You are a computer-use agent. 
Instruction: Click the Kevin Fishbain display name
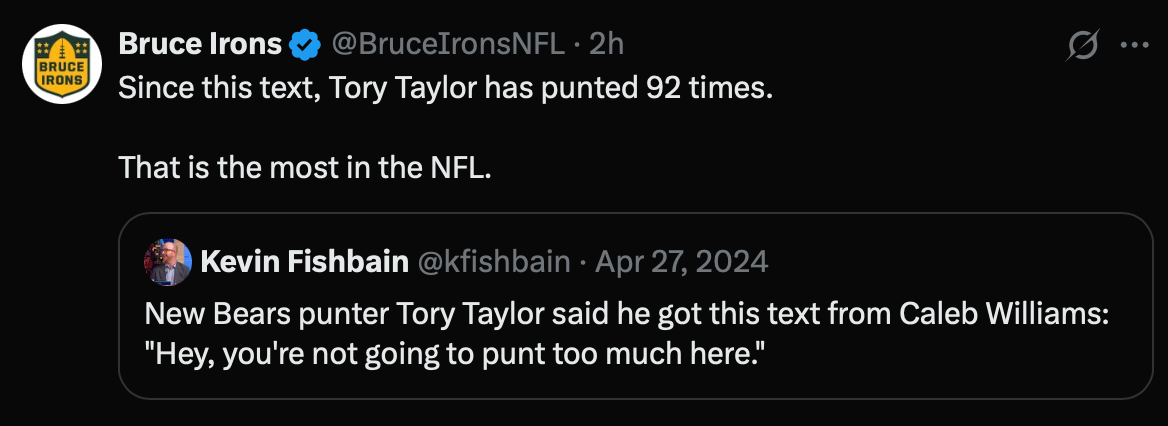click(x=304, y=262)
